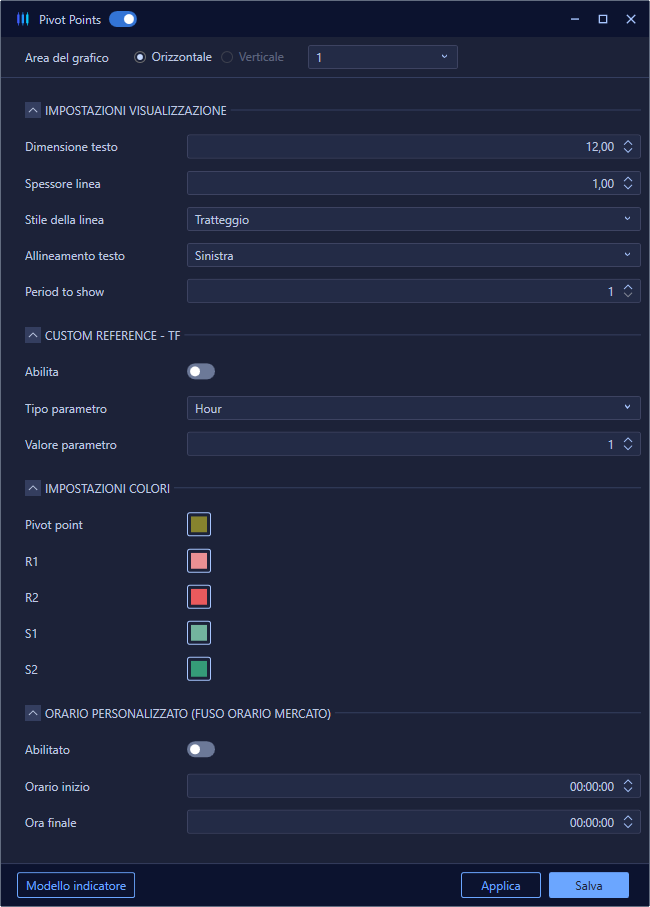
Task: Click the Dimensione testo stepper arrows
Action: (628, 147)
